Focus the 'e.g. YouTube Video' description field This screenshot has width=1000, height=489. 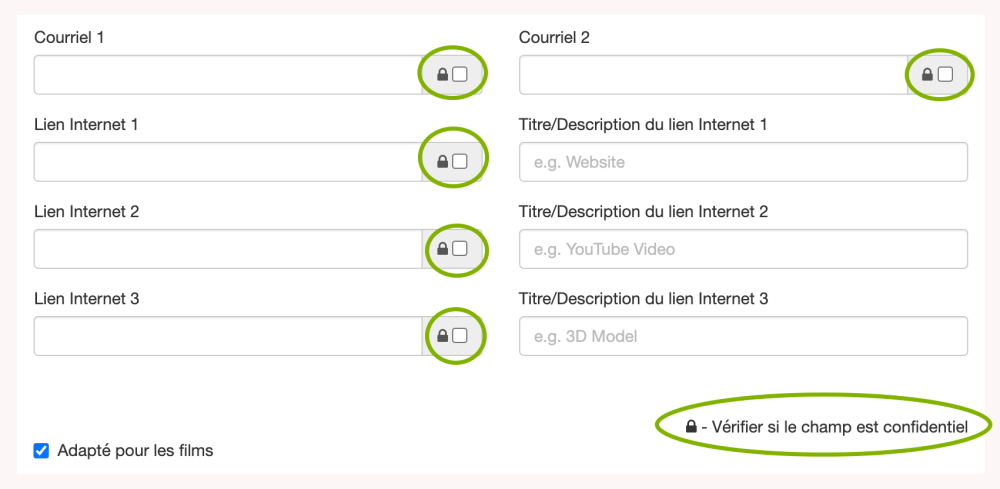coord(743,249)
